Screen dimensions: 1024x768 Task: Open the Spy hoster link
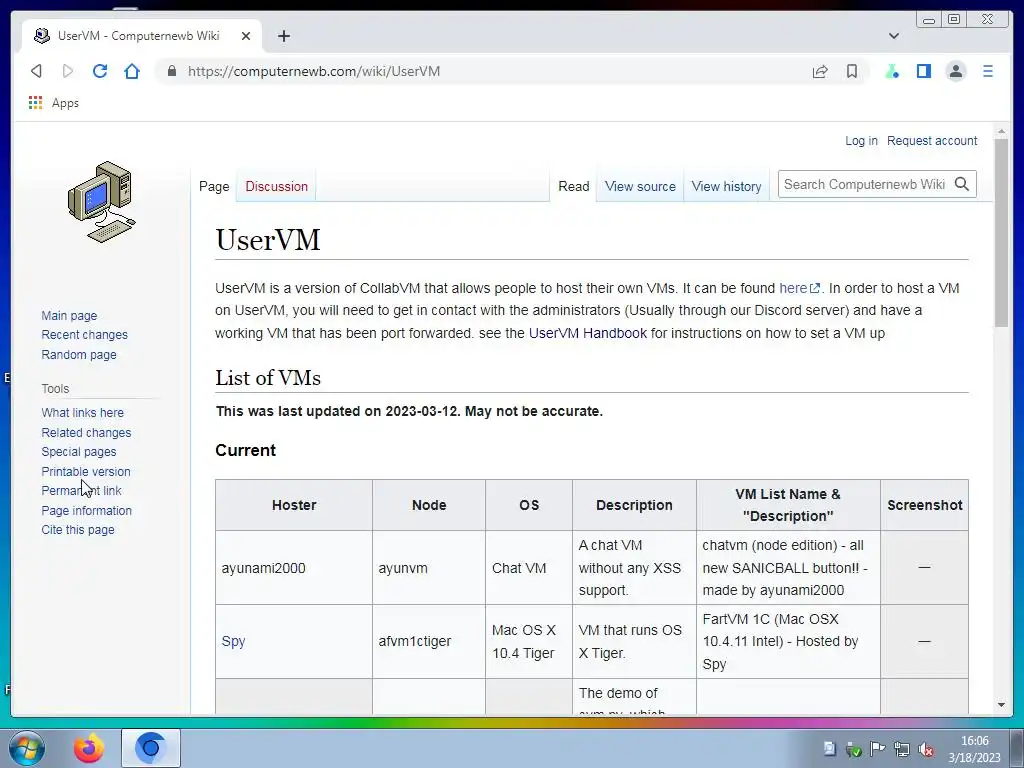(x=233, y=641)
